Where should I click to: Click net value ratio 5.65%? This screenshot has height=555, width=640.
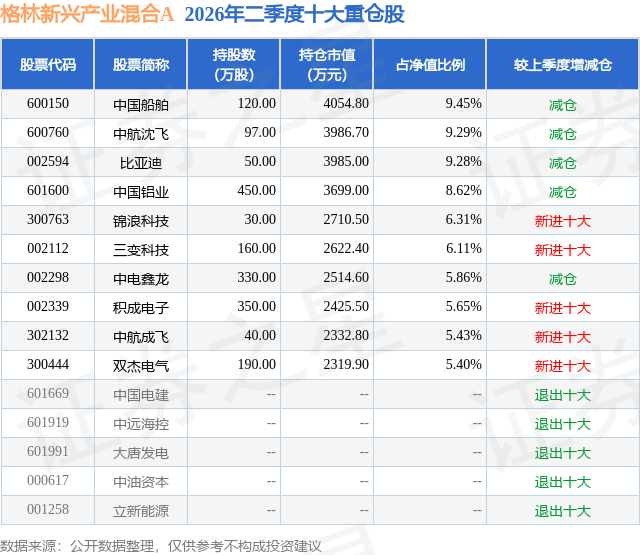[463, 306]
